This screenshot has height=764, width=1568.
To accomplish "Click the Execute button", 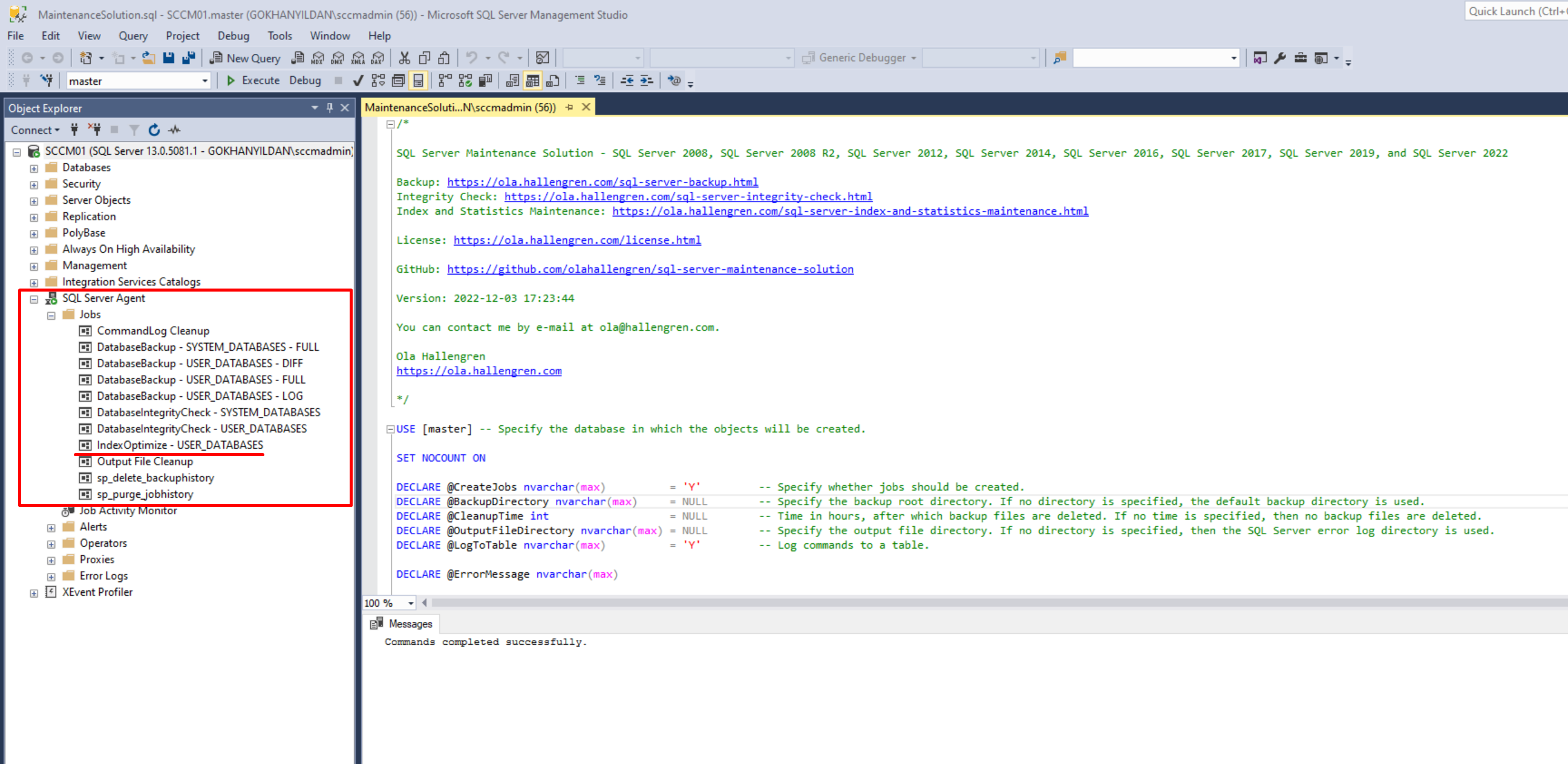I will 253,80.
